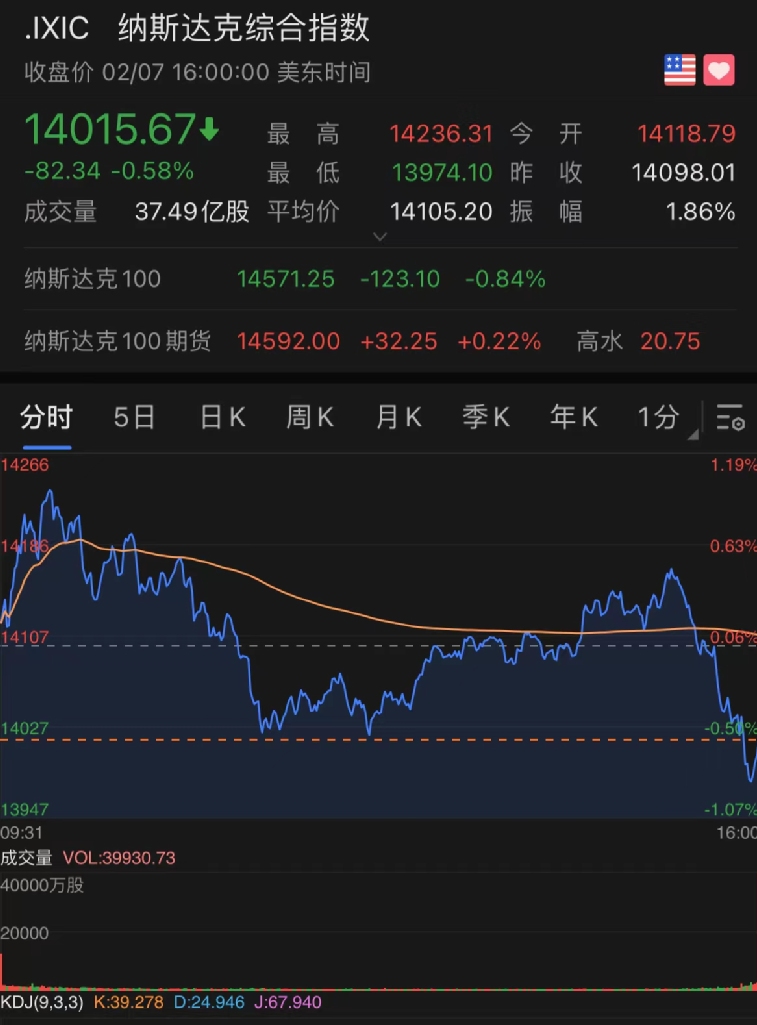Tap the US flag market icon
This screenshot has height=1025, width=757.
click(679, 70)
